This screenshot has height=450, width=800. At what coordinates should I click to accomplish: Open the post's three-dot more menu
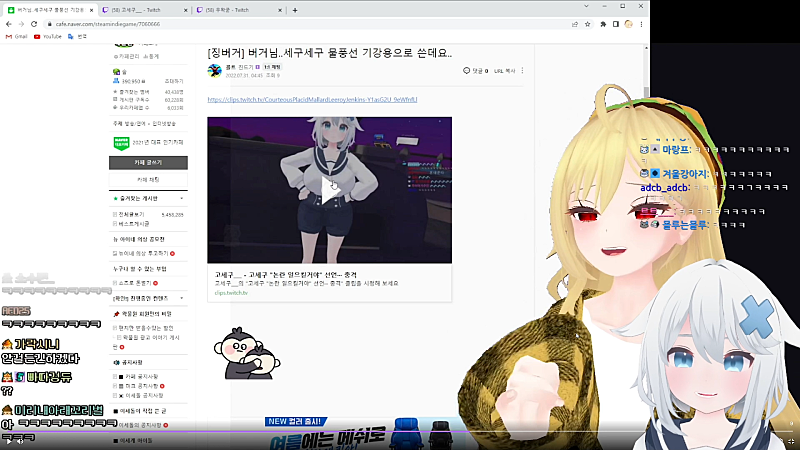click(522, 71)
